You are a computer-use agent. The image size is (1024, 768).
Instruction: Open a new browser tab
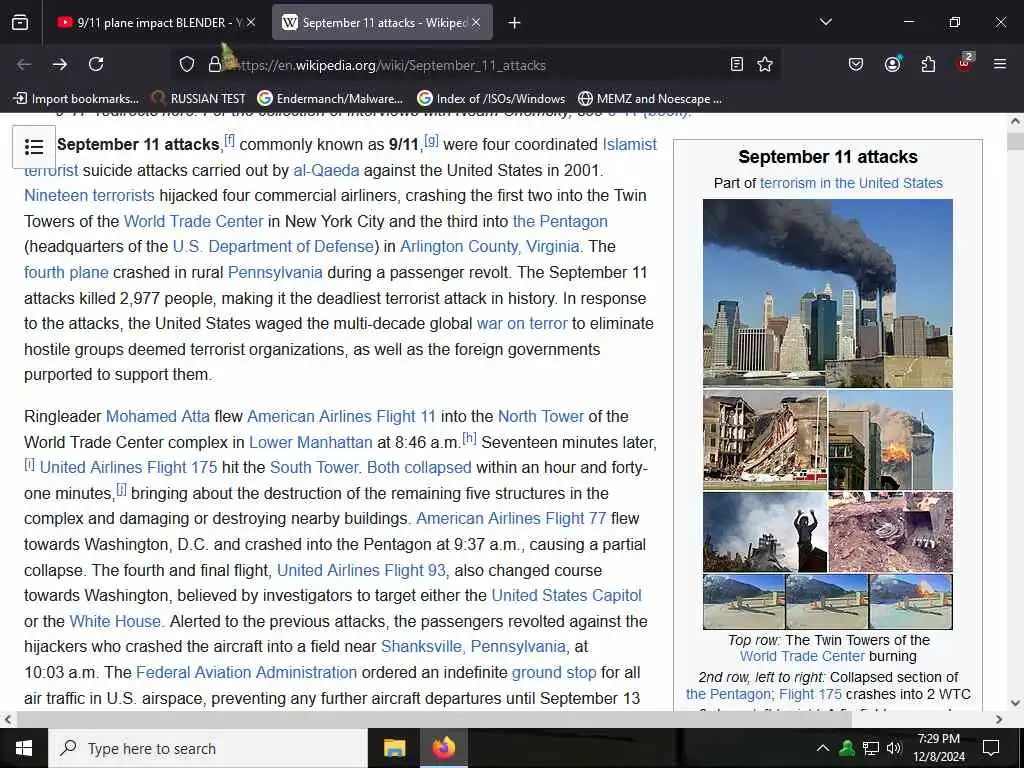(x=515, y=23)
